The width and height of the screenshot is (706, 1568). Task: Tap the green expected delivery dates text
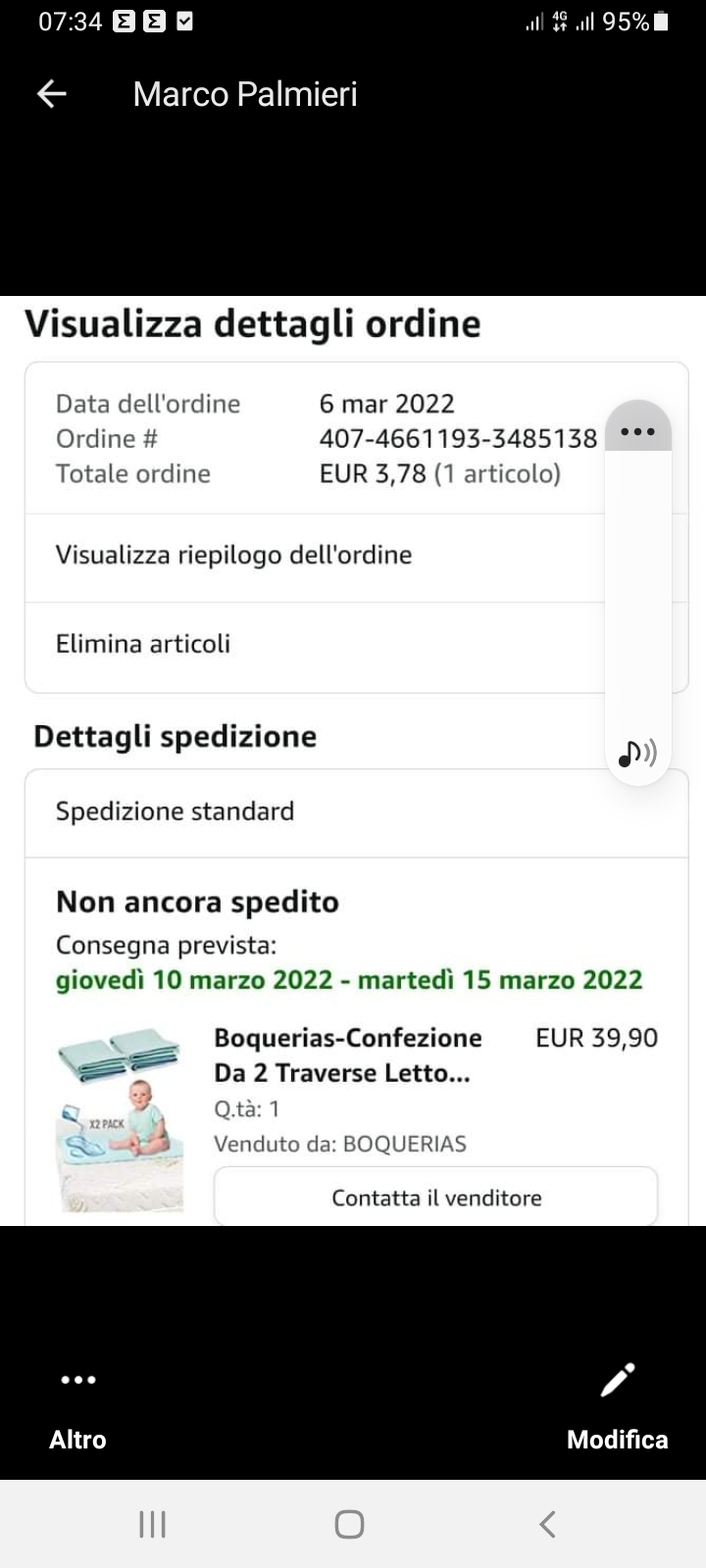349,980
